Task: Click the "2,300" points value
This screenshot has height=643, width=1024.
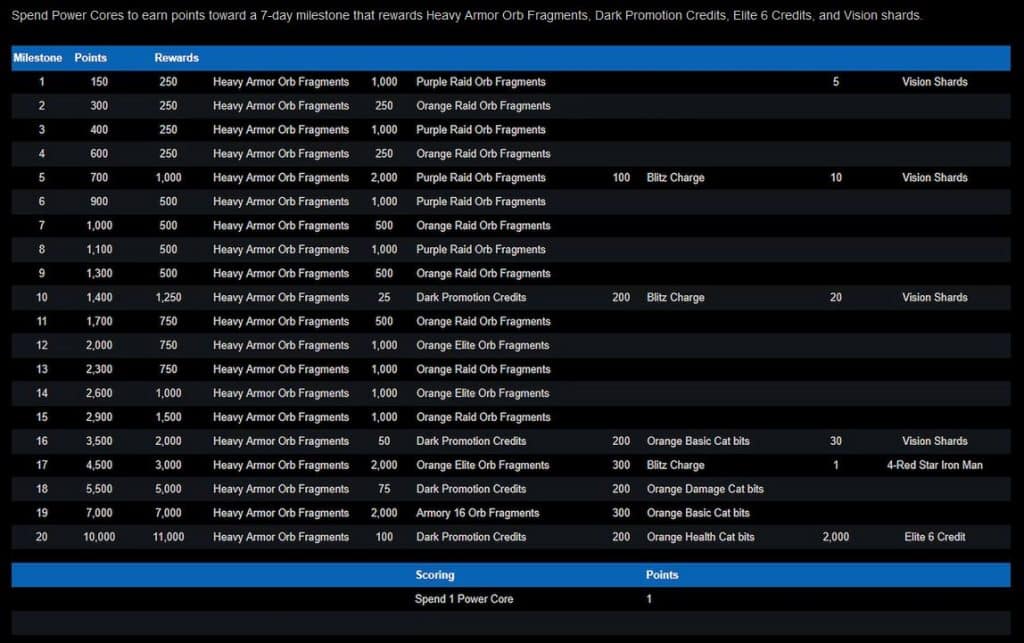Action: [x=99, y=369]
